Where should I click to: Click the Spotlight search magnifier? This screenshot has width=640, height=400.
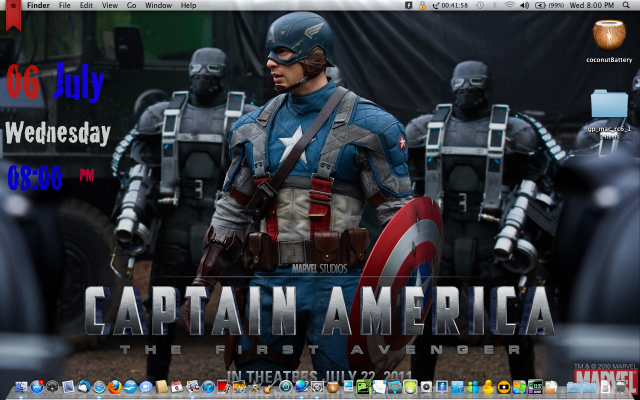coord(627,6)
